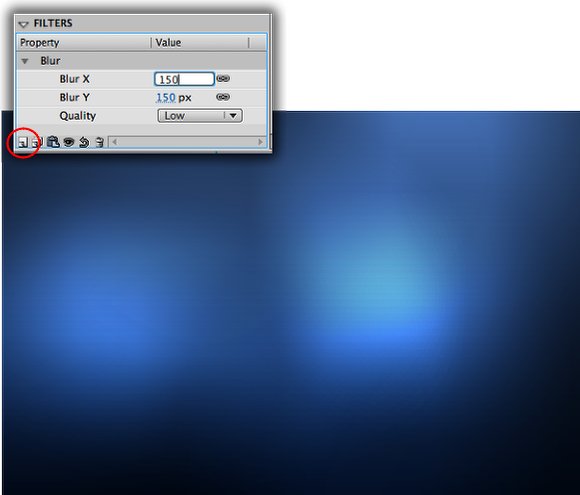Click the Blur Y value 150
Image resolution: width=580 pixels, height=495 pixels.
pos(166,98)
